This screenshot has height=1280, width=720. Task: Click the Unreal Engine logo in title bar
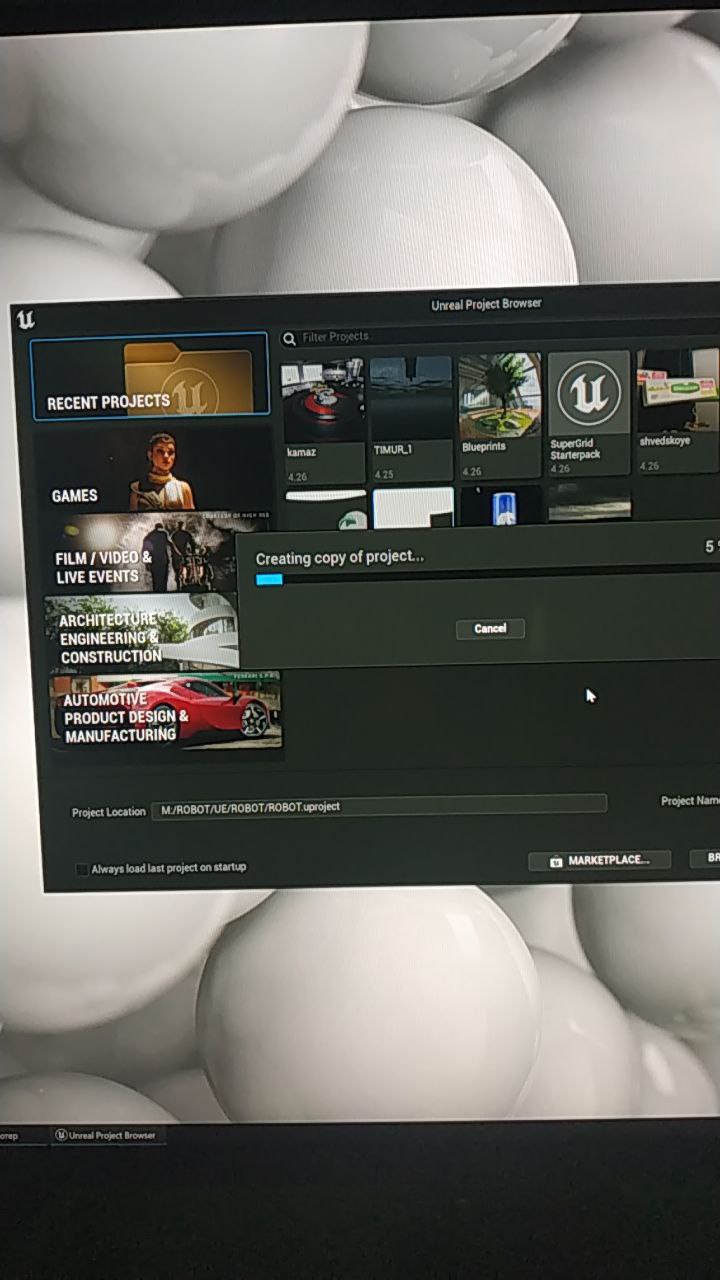pos(26,320)
